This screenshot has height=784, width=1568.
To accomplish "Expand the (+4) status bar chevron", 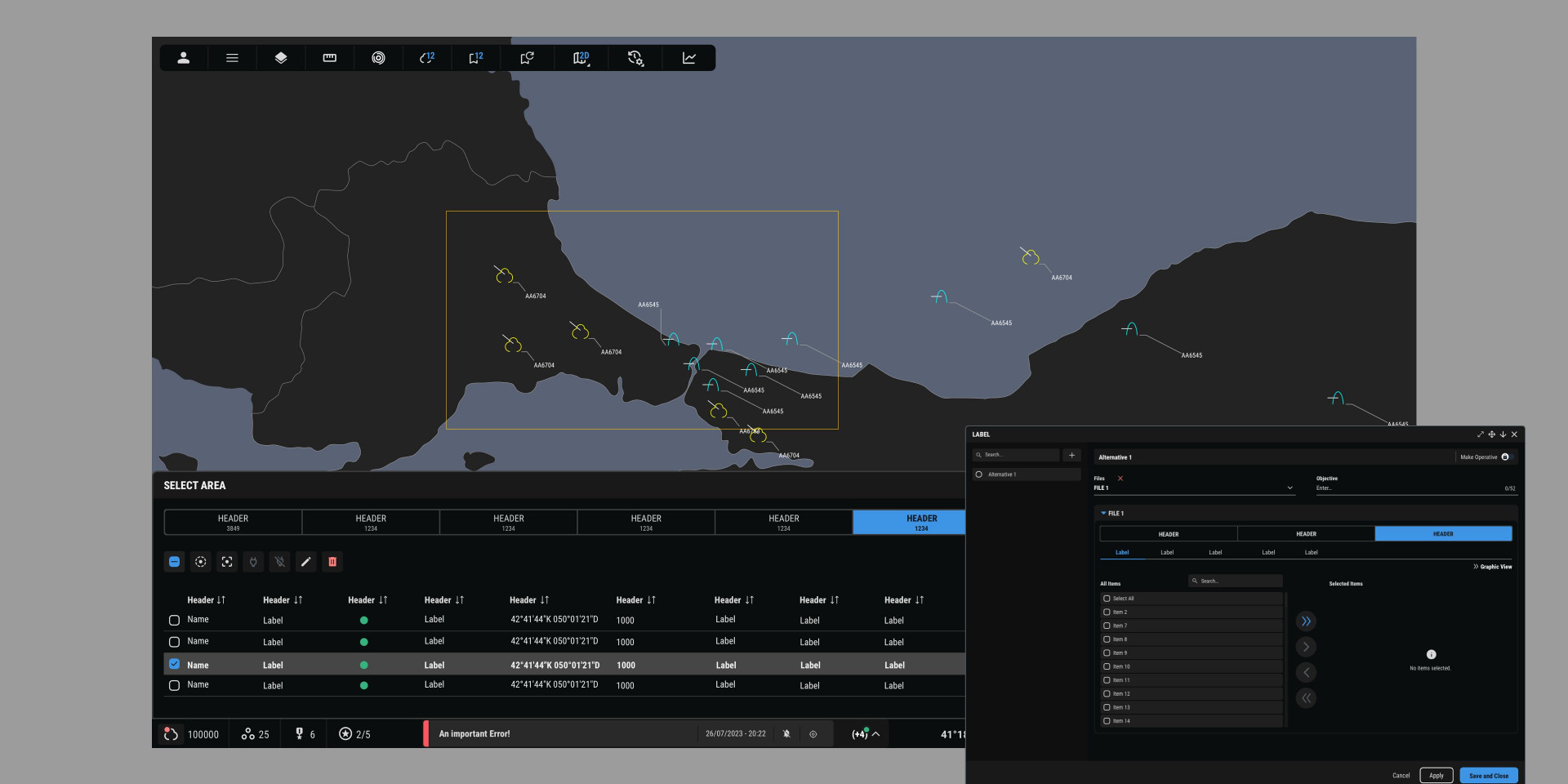I will tap(875, 734).
